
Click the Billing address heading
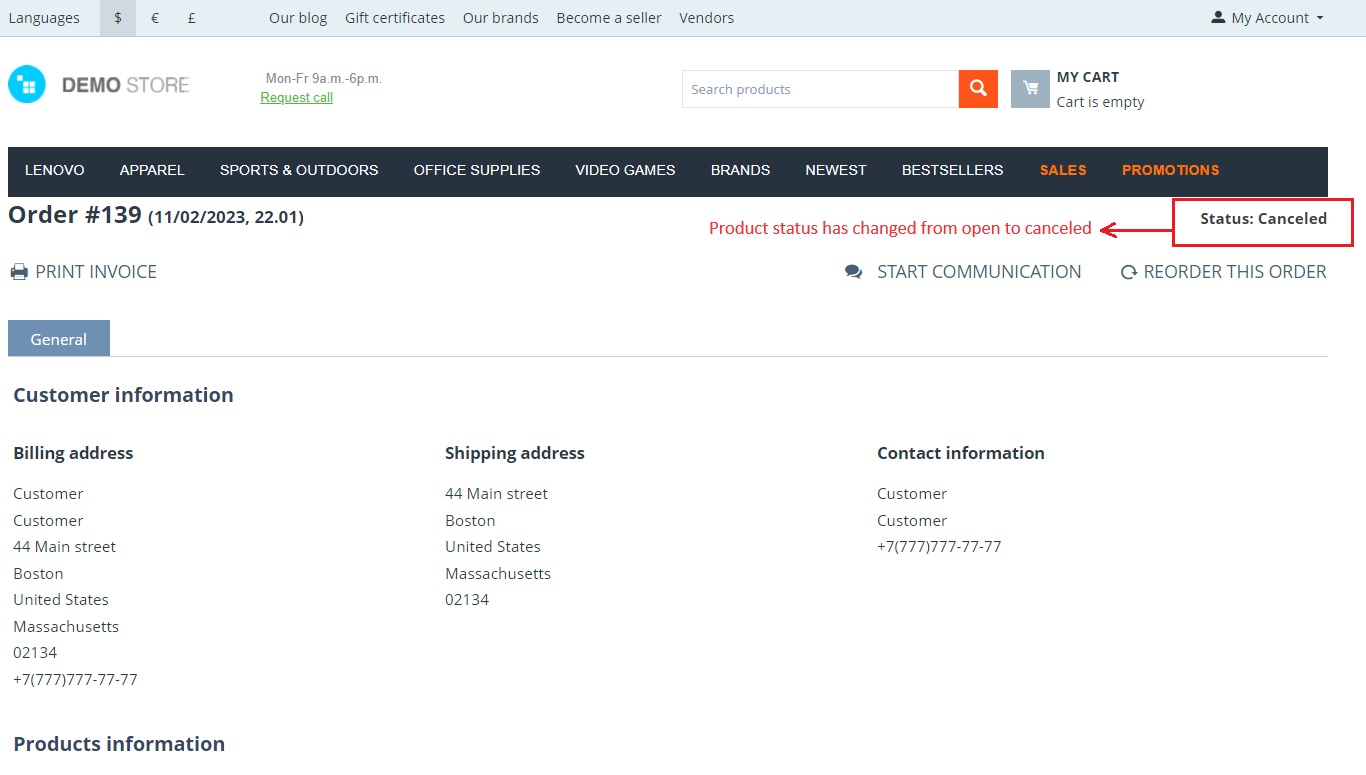point(73,453)
